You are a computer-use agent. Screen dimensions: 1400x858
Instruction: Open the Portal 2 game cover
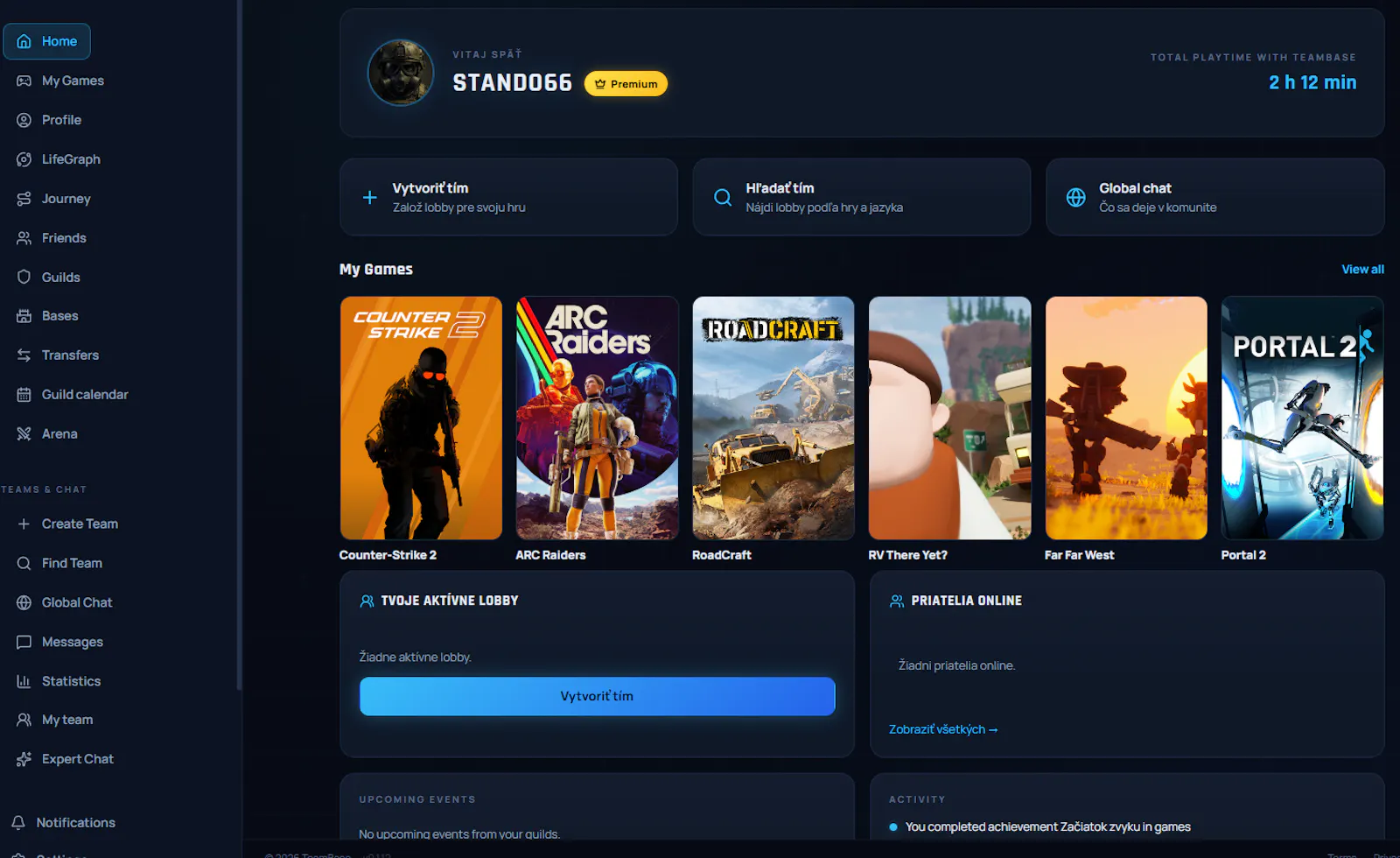point(1303,418)
